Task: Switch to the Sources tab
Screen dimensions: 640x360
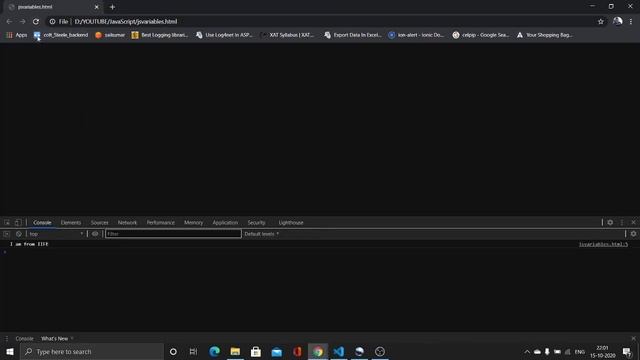Action: coord(100,222)
